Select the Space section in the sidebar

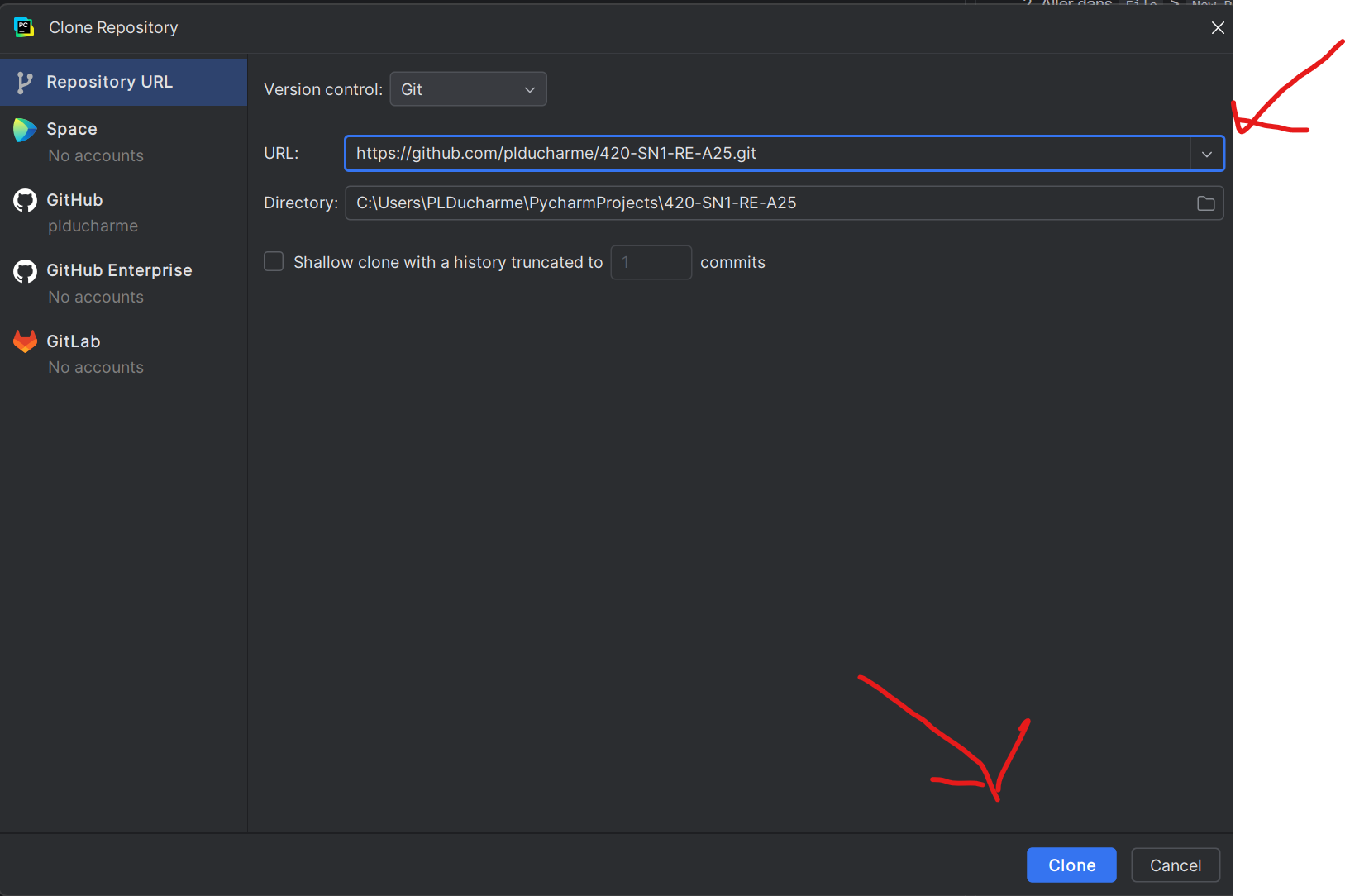click(x=124, y=141)
